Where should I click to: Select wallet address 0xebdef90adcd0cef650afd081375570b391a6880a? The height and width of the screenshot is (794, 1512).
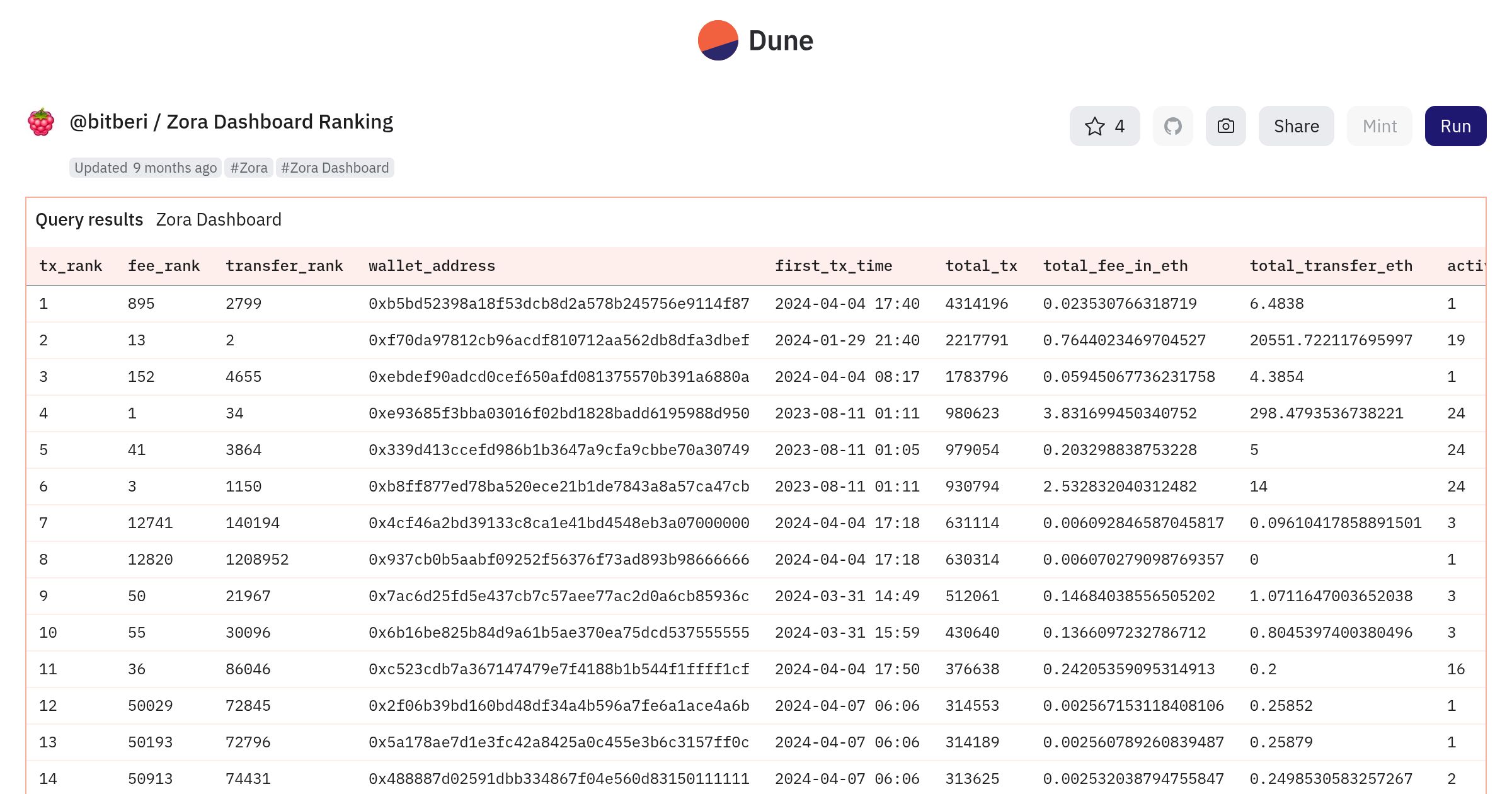click(x=559, y=377)
